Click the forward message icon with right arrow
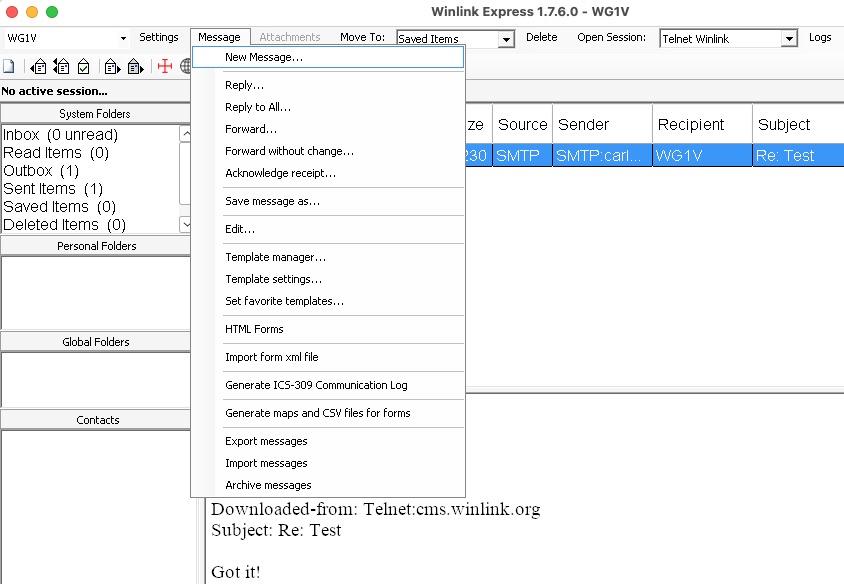 click(x=111, y=67)
